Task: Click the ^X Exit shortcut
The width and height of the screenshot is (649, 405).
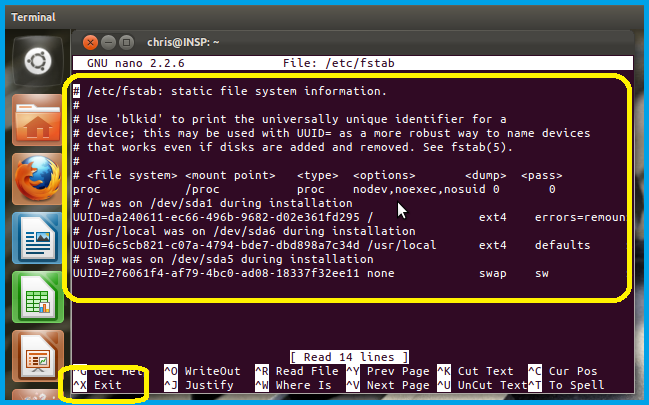Action: (97, 385)
